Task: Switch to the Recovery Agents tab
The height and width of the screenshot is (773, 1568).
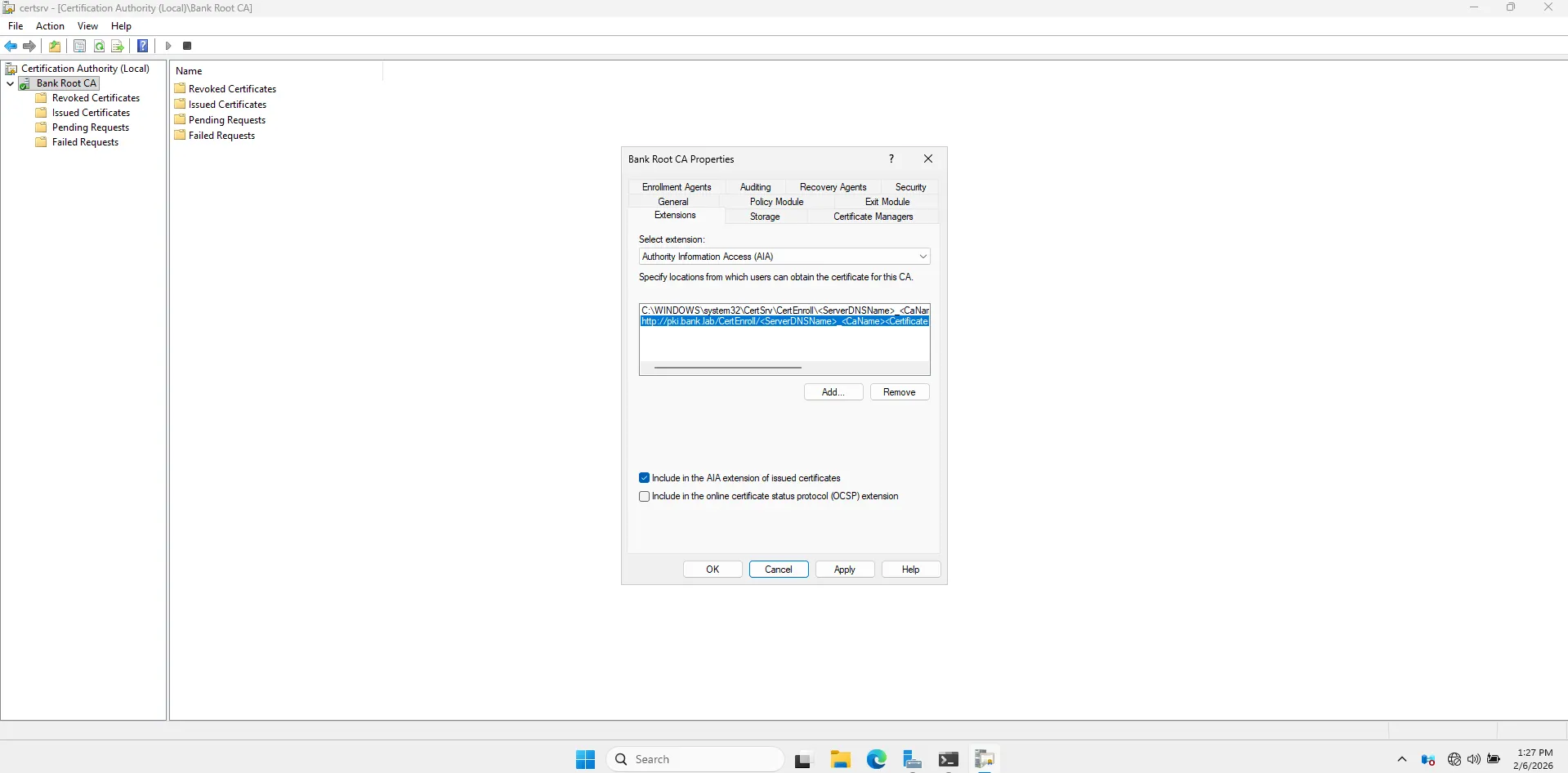Action: (x=833, y=187)
